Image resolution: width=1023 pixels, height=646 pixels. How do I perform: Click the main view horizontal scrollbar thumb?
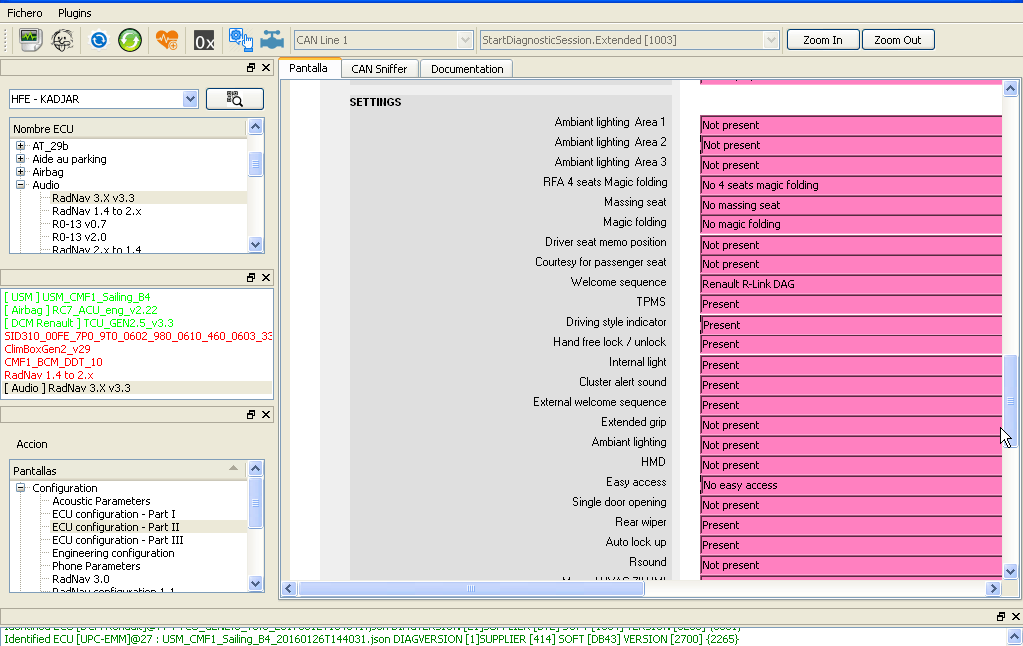470,589
